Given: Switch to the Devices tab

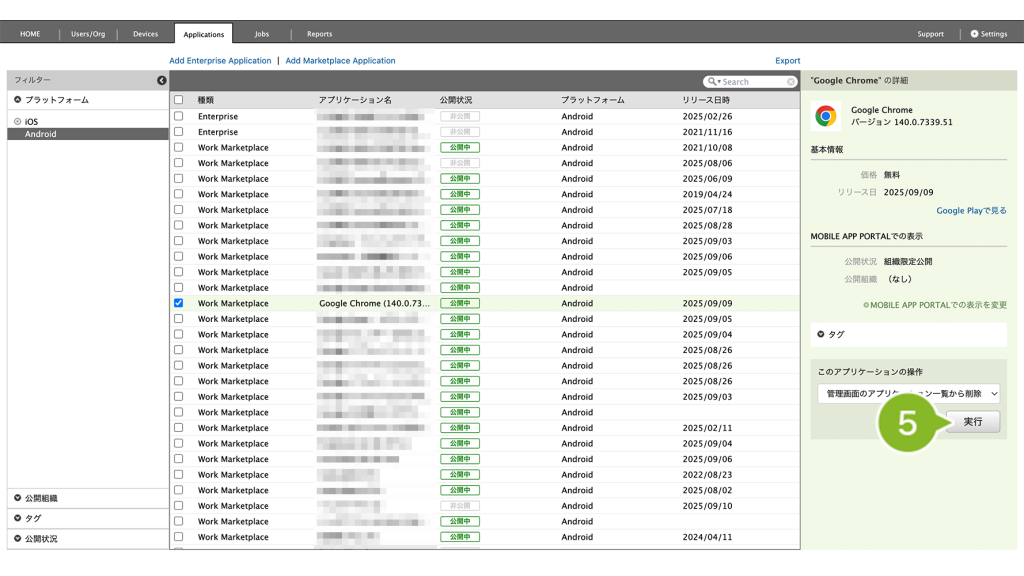Looking at the screenshot, I should [145, 34].
